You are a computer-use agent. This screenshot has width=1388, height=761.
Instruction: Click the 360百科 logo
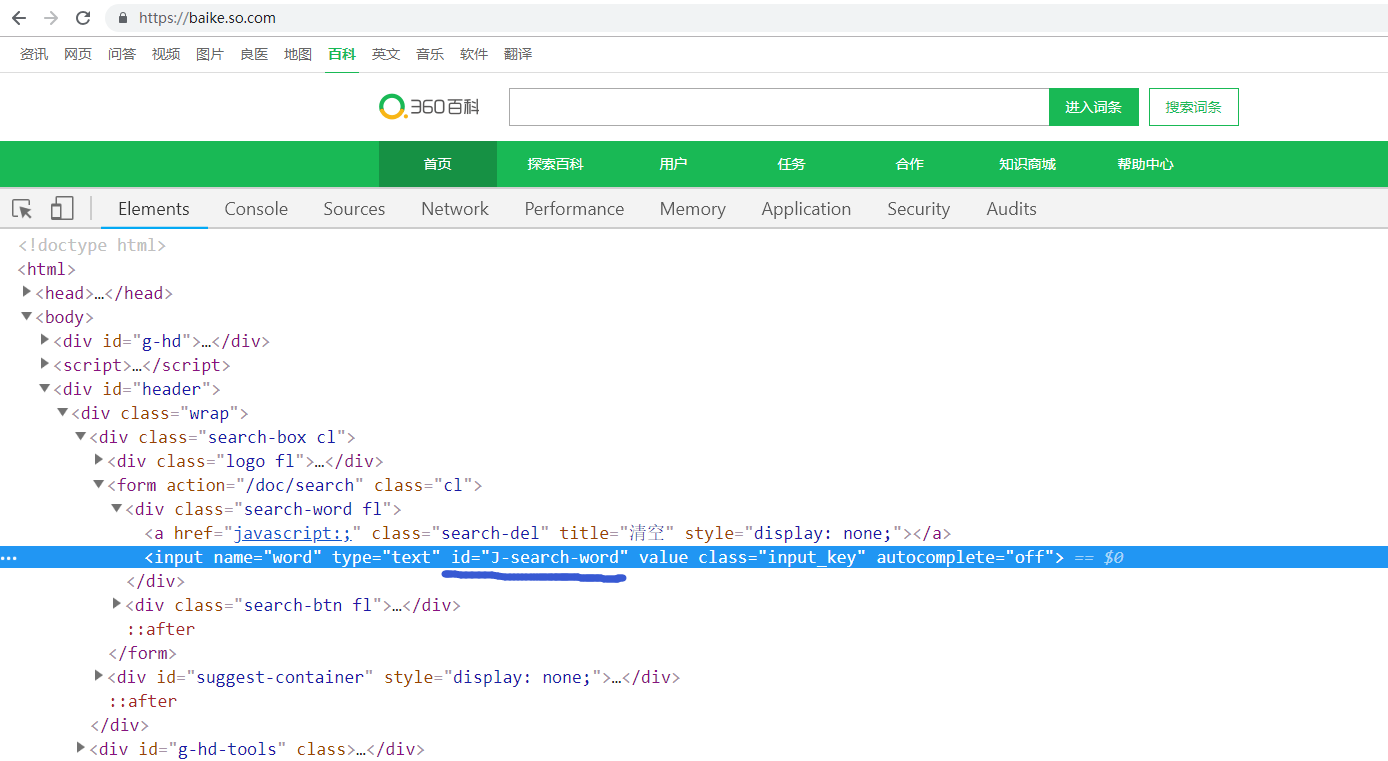[x=429, y=106]
